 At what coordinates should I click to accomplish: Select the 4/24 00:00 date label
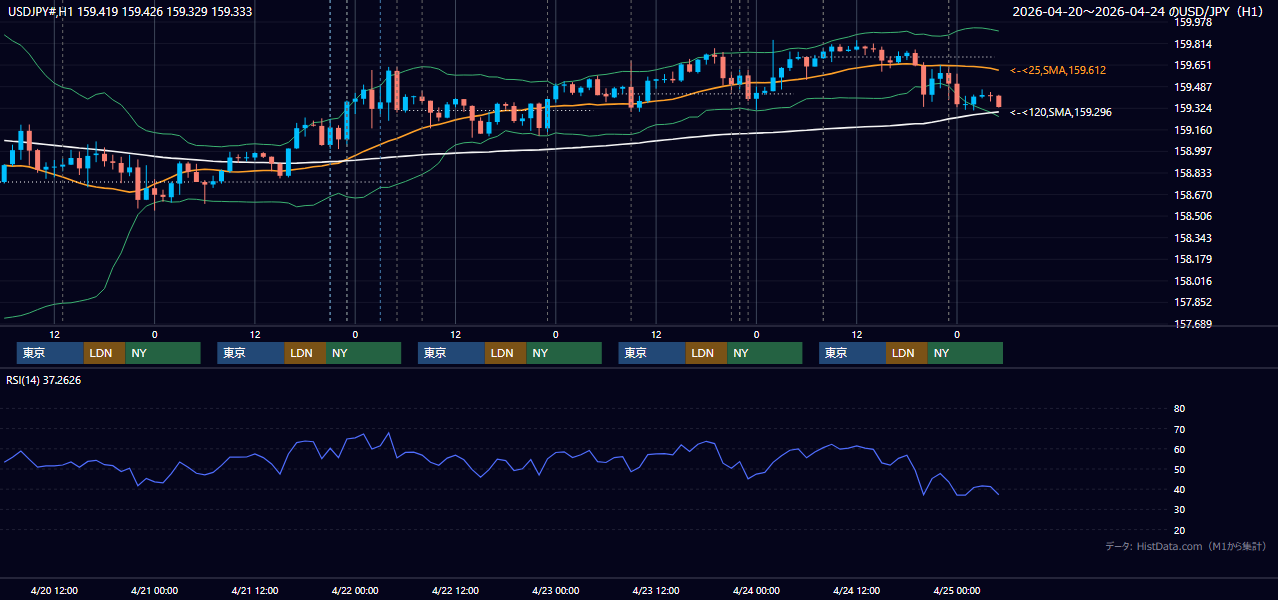756,590
